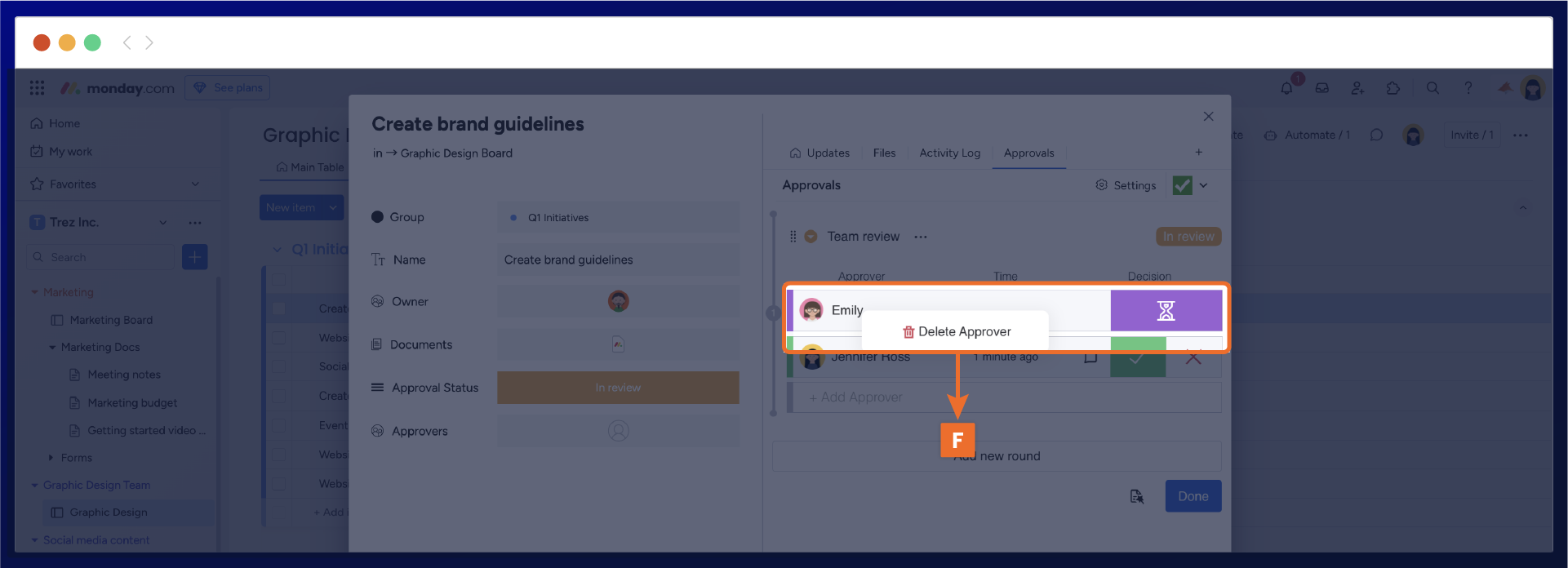Expand the Favorites section chevron
The width and height of the screenshot is (1568, 568).
(x=195, y=184)
